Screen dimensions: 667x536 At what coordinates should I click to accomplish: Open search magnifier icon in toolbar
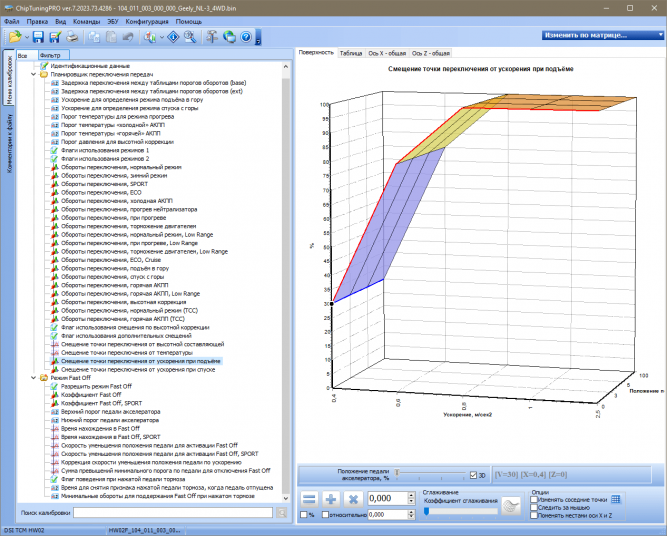[190, 37]
